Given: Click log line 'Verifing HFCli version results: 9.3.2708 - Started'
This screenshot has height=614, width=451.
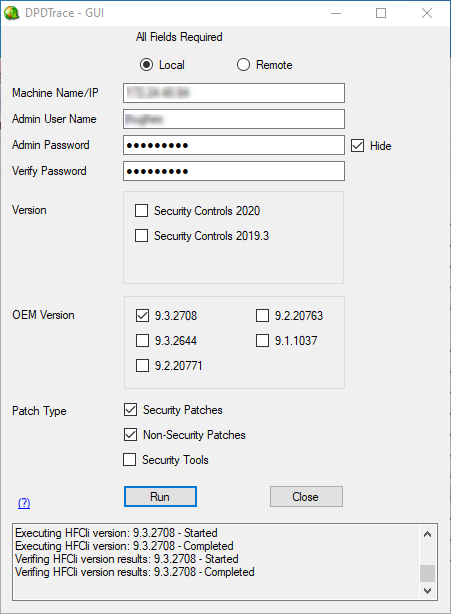Looking at the screenshot, I should (x=127, y=559).
